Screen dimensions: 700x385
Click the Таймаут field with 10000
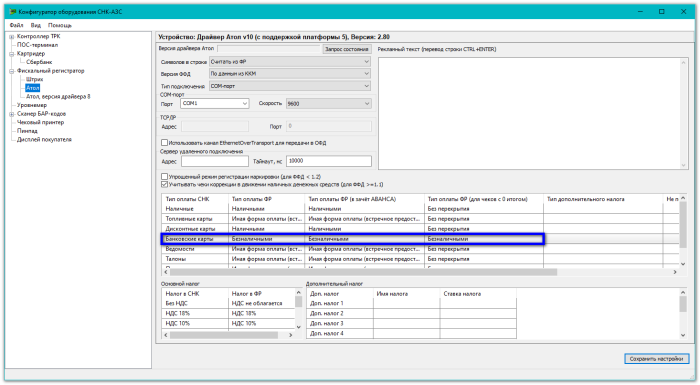[329, 161]
